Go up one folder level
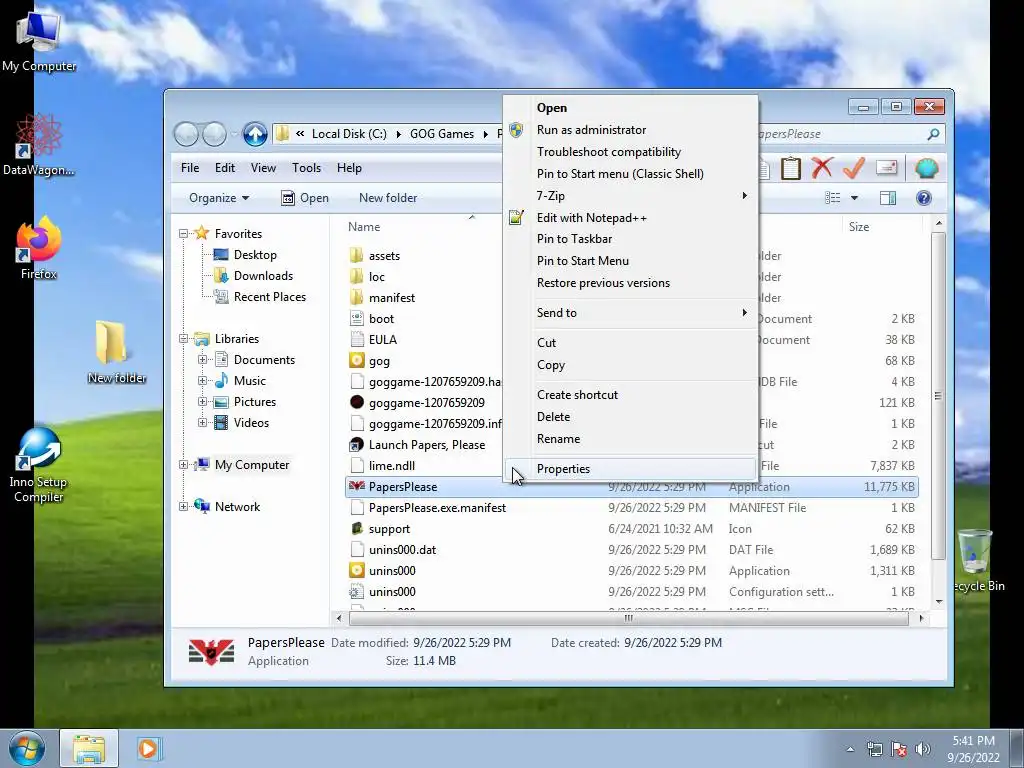The width and height of the screenshot is (1024, 768). [255, 135]
